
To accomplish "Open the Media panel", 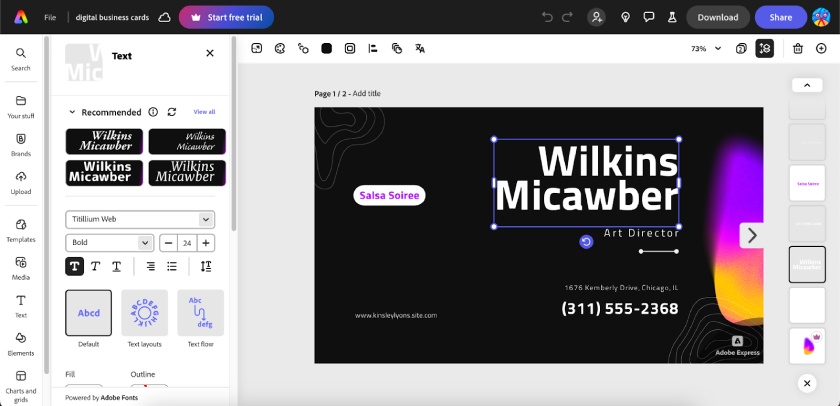I will coord(20,269).
